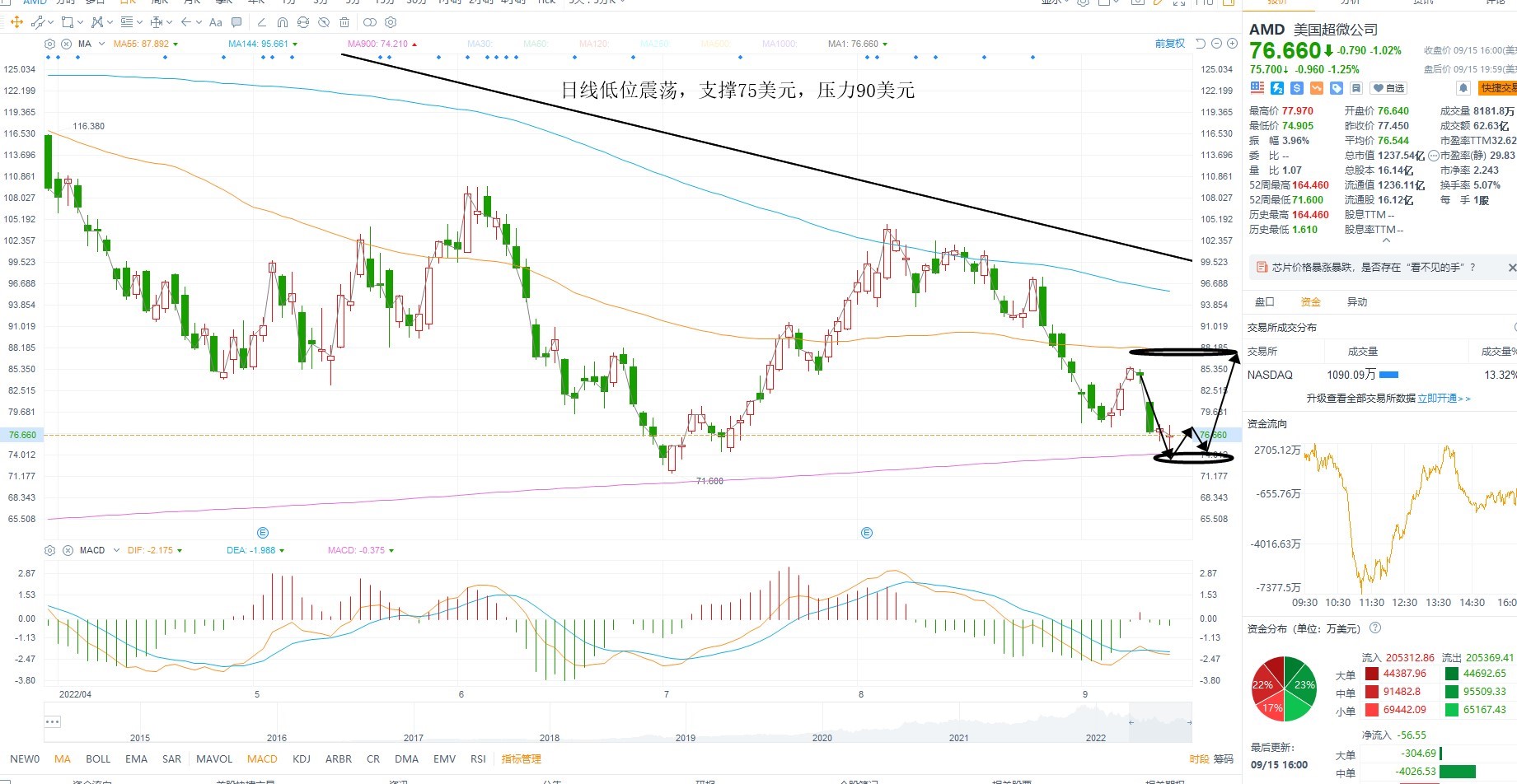Viewport: 1517px width, 784px height.
Task: Remove the MA indicator with X circle
Action: pos(67,44)
